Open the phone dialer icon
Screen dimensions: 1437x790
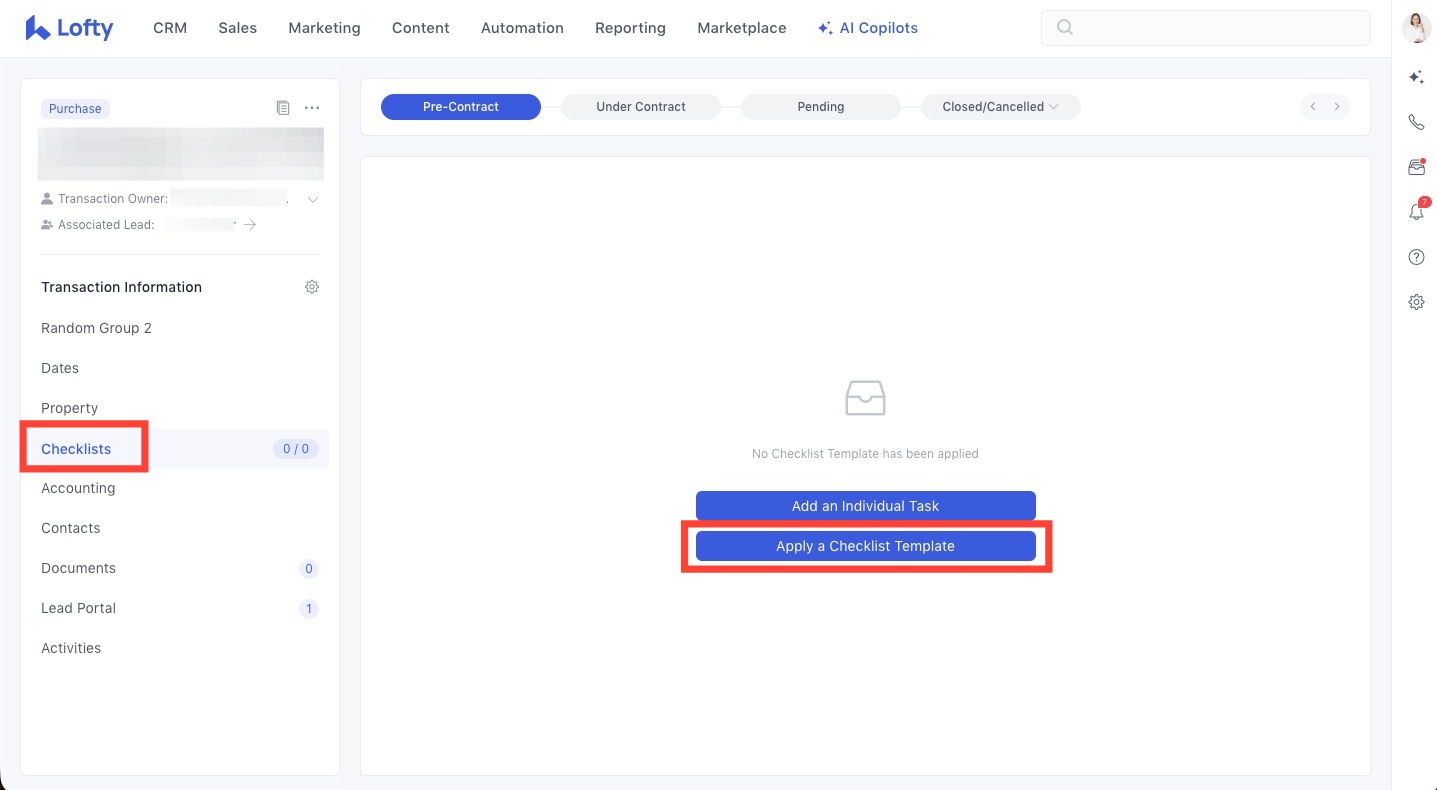[x=1416, y=122]
